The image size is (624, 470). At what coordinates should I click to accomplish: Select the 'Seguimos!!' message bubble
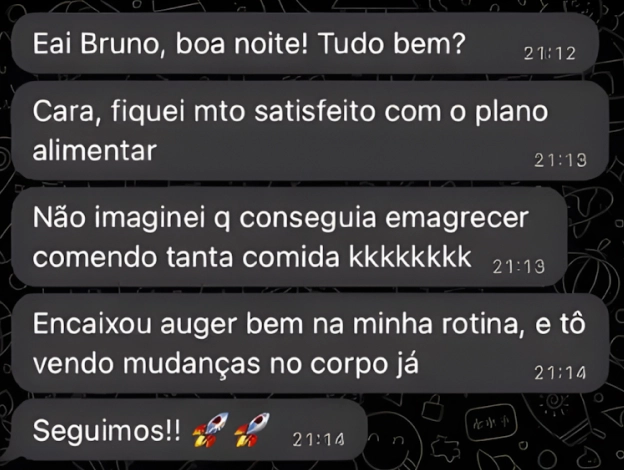(x=187, y=431)
